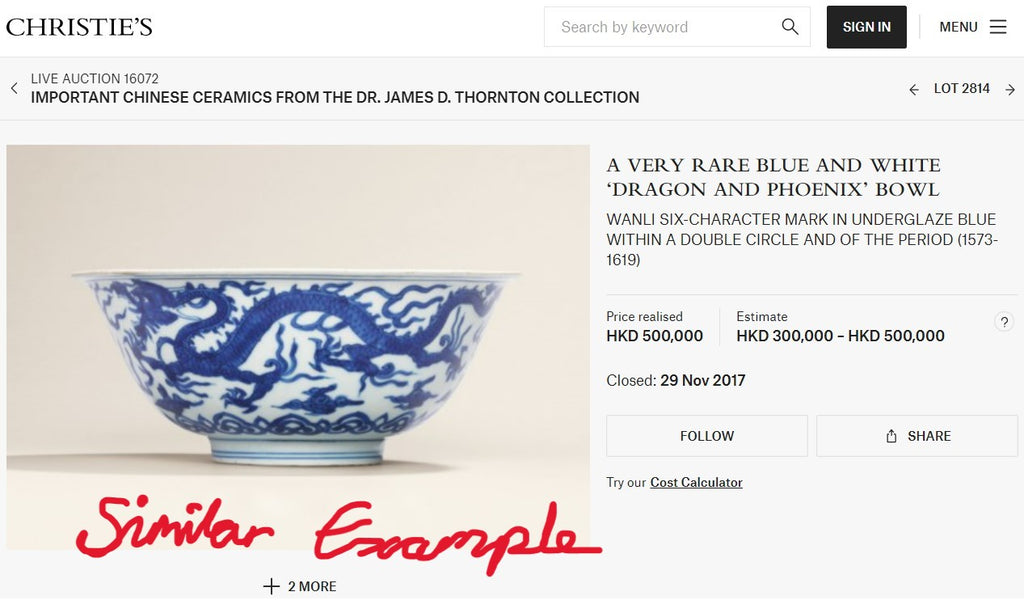Go to previous lot arrow
This screenshot has width=1024, height=613.
914,89
